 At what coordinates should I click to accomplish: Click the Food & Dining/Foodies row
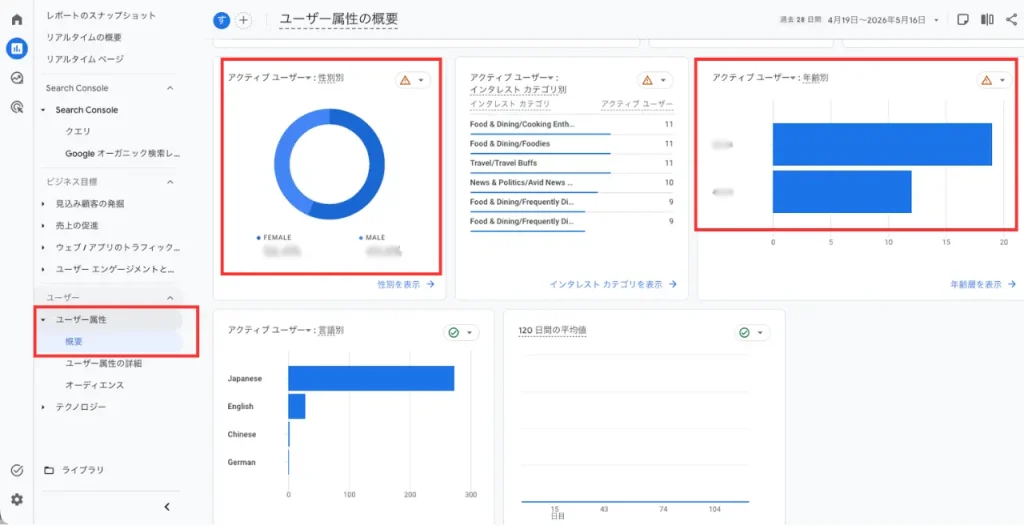pos(571,144)
